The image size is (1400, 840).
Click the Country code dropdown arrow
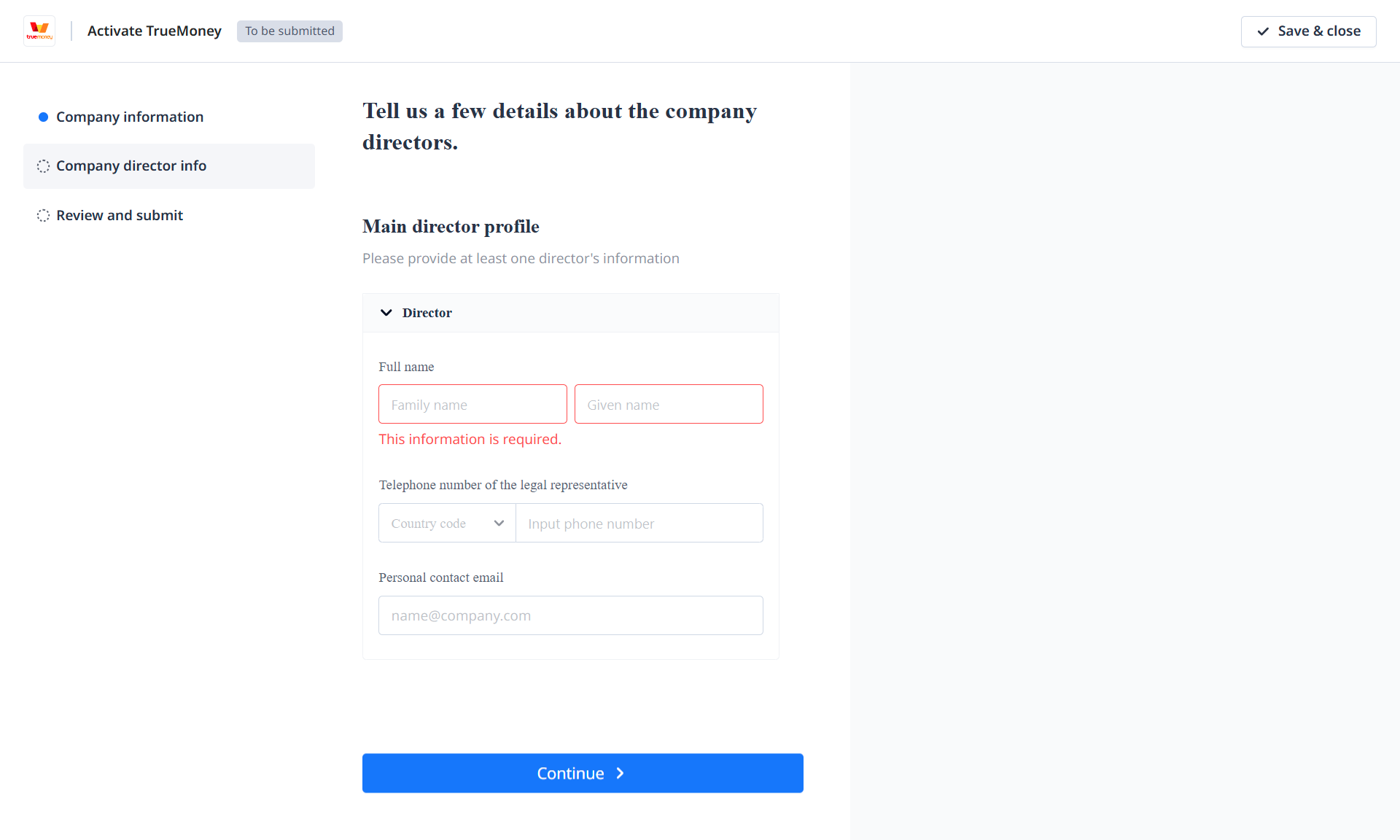click(x=499, y=524)
